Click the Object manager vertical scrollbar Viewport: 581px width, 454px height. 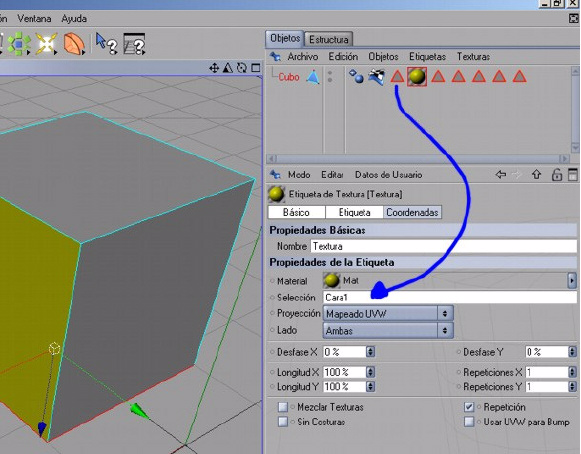click(575, 110)
